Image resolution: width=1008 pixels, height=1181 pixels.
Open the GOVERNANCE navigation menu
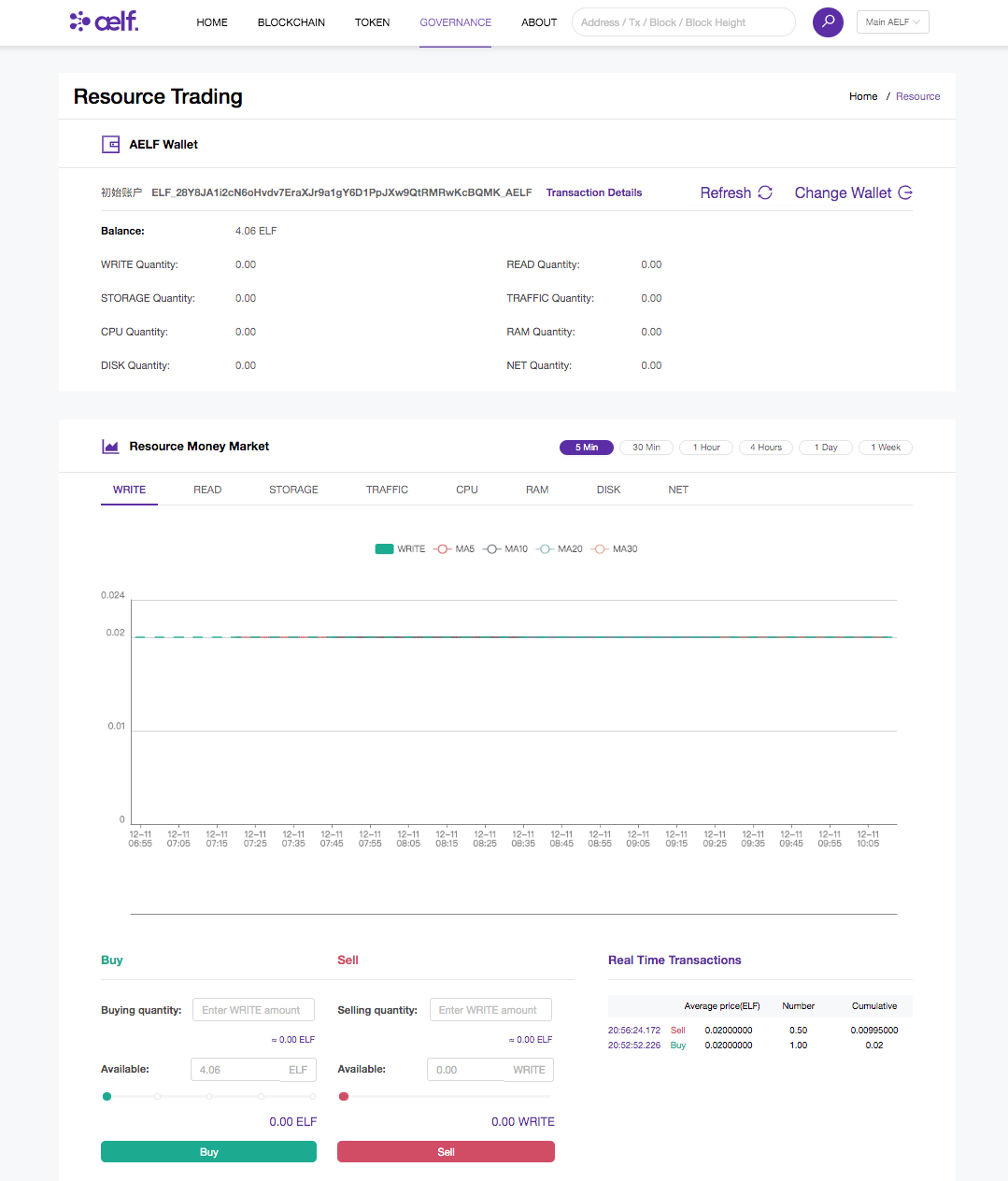[x=455, y=22]
